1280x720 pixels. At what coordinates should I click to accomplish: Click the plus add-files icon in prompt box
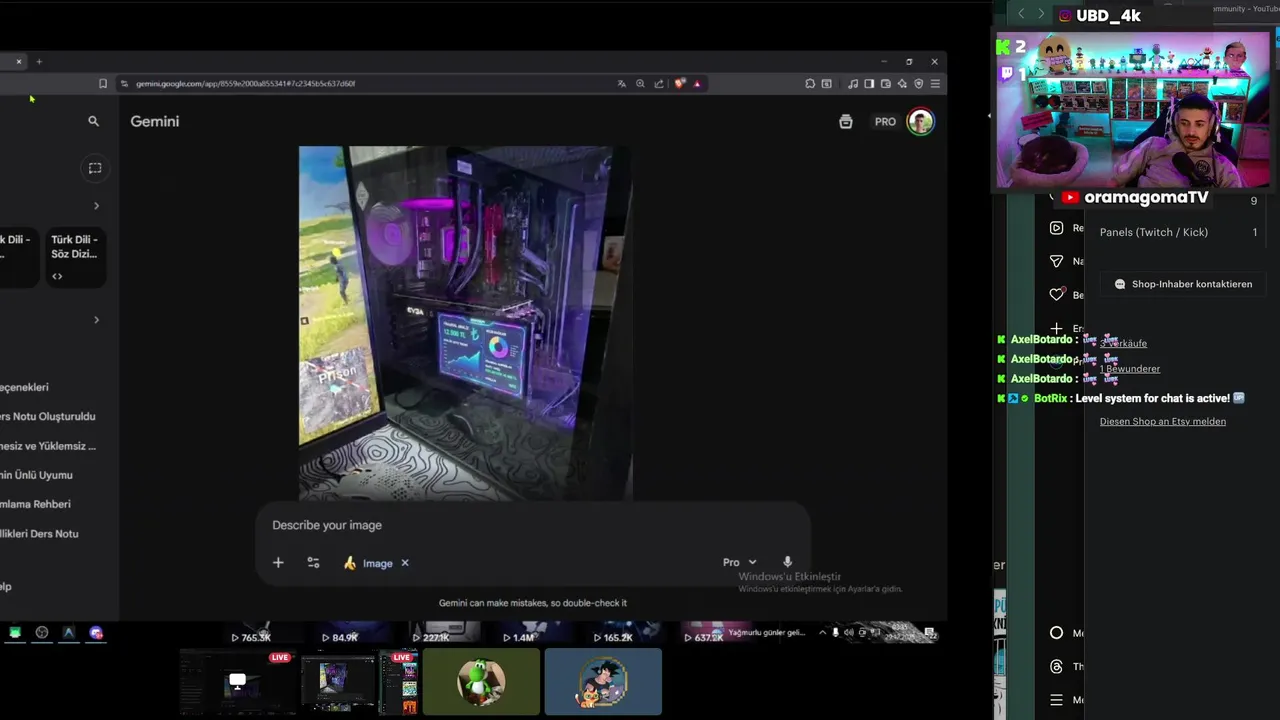pyautogui.click(x=278, y=563)
